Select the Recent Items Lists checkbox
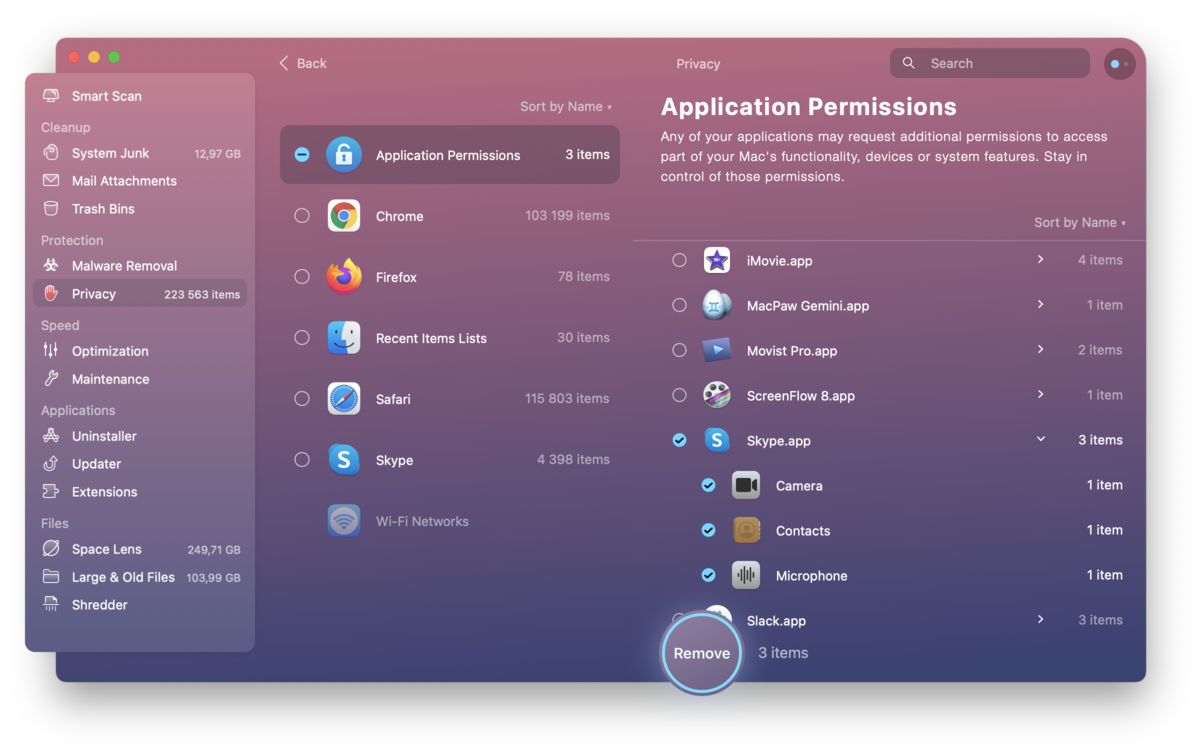1202x756 pixels. click(x=302, y=338)
